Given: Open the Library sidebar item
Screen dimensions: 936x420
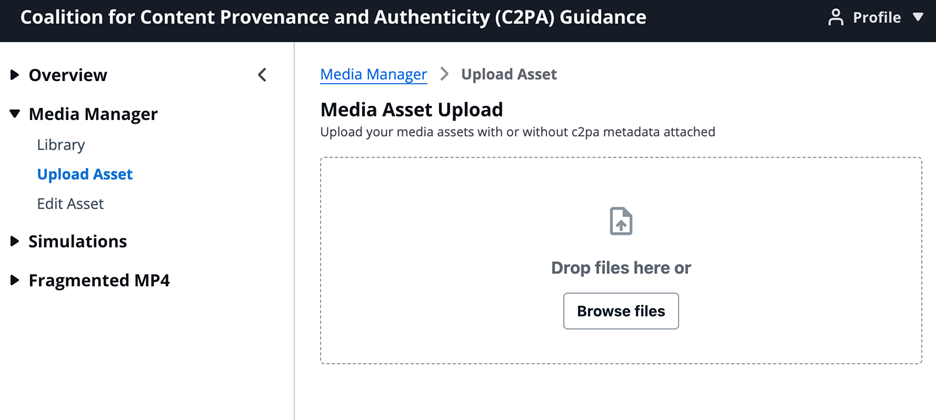Looking at the screenshot, I should [x=61, y=145].
